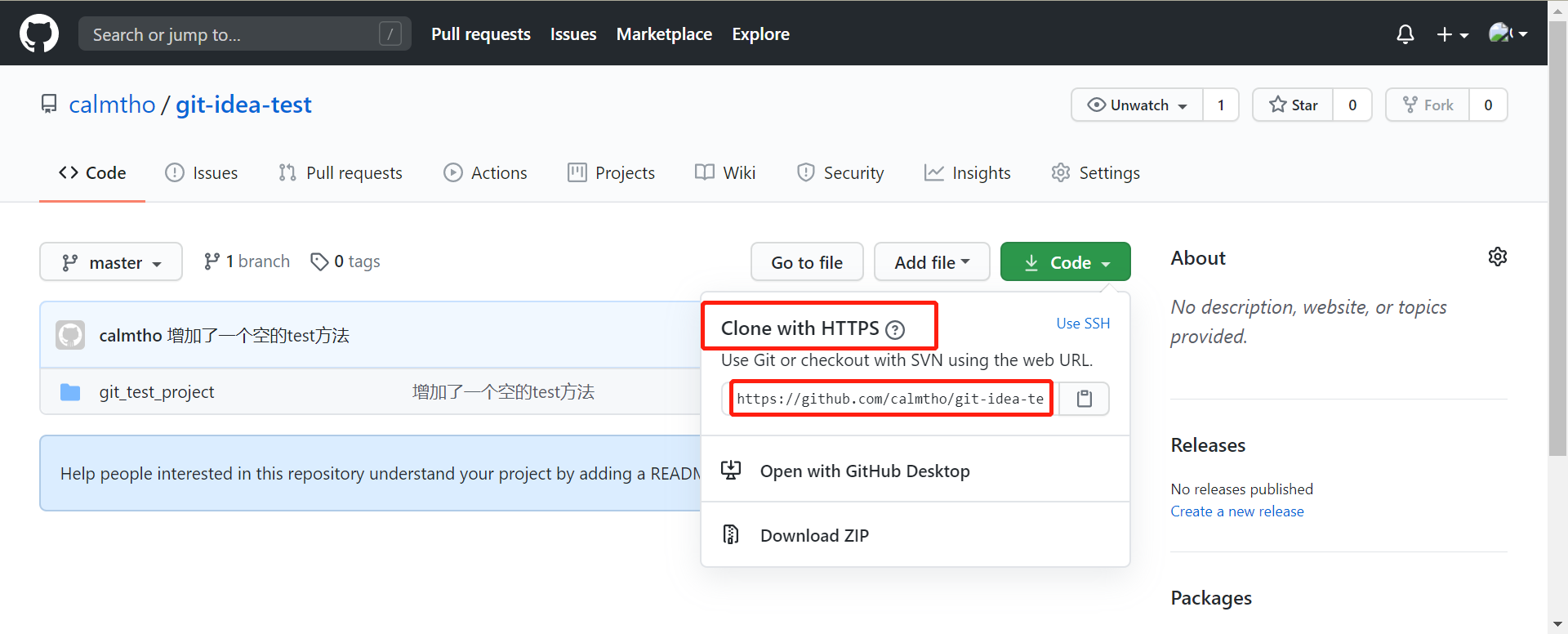This screenshot has width=1568, height=634.
Task: View the watchers count 1
Action: (1221, 105)
